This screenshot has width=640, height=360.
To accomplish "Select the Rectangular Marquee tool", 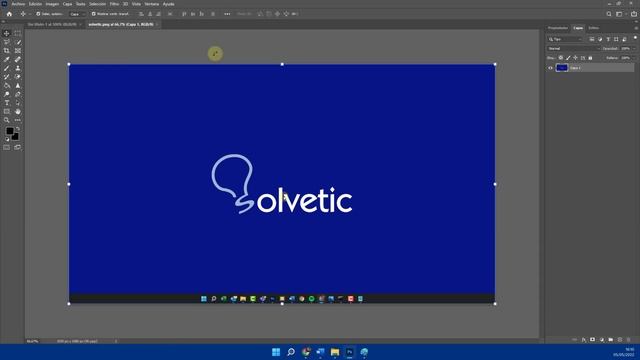I will click(x=18, y=33).
